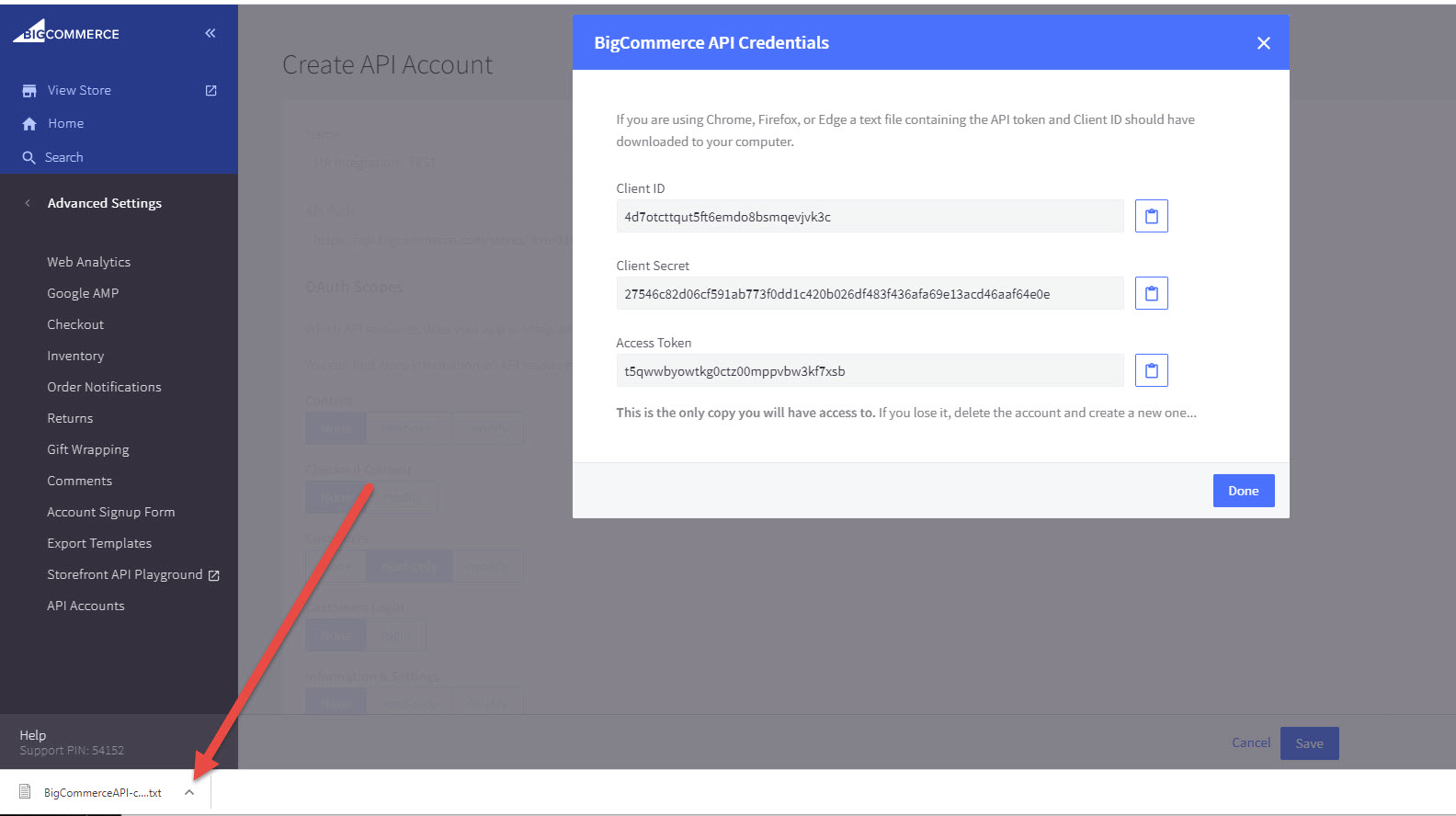Image resolution: width=1456 pixels, height=816 pixels.
Task: Click the View Store storefront icon
Action: tap(29, 90)
